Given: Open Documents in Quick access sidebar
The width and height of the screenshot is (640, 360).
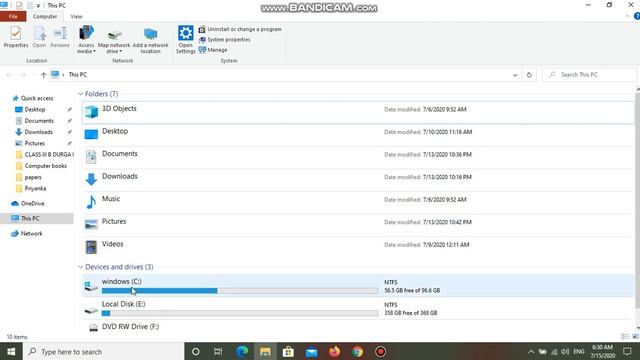Looking at the screenshot, I should (39, 121).
